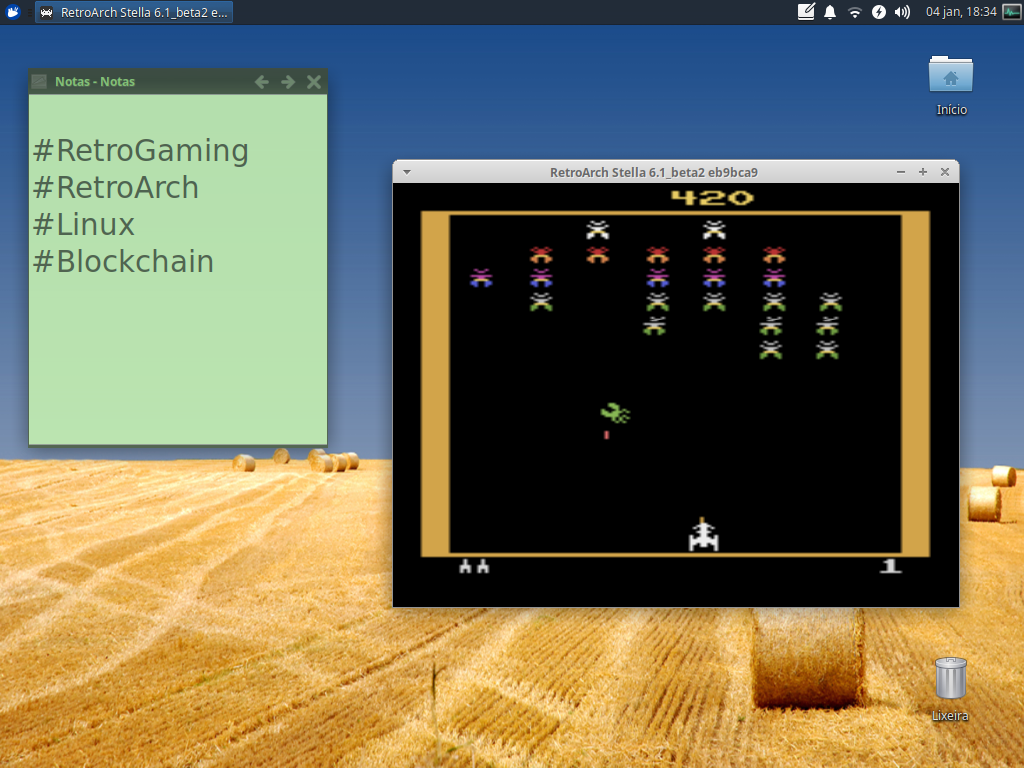This screenshot has height=768, width=1024.
Task: Open the Lixeira trash icon
Action: click(950, 690)
